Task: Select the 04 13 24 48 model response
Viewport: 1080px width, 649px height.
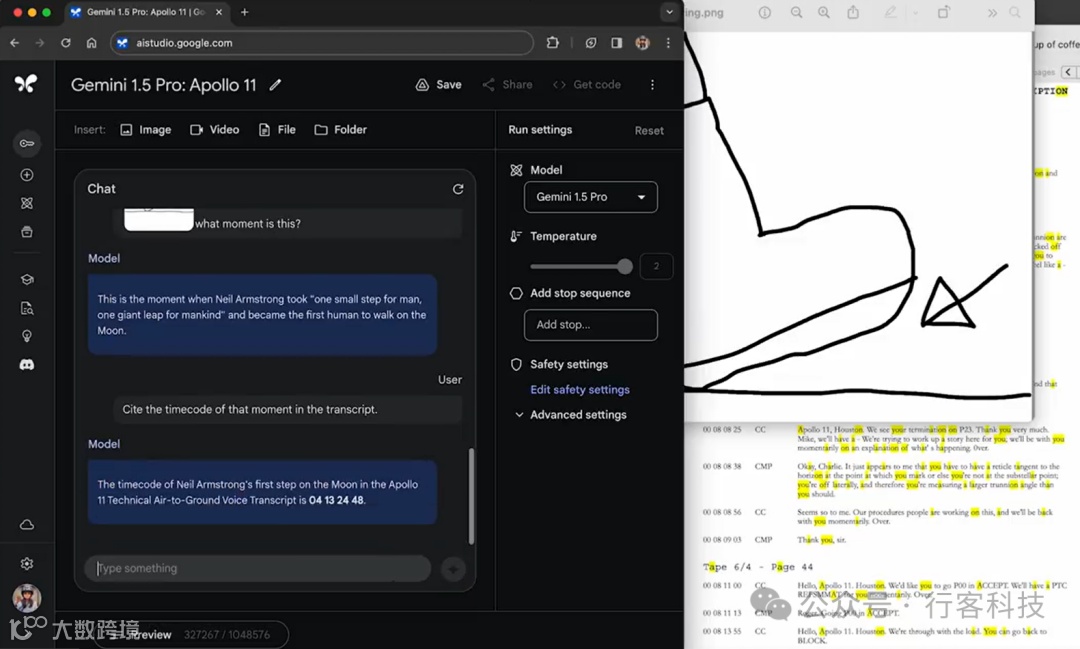Action: click(262, 492)
